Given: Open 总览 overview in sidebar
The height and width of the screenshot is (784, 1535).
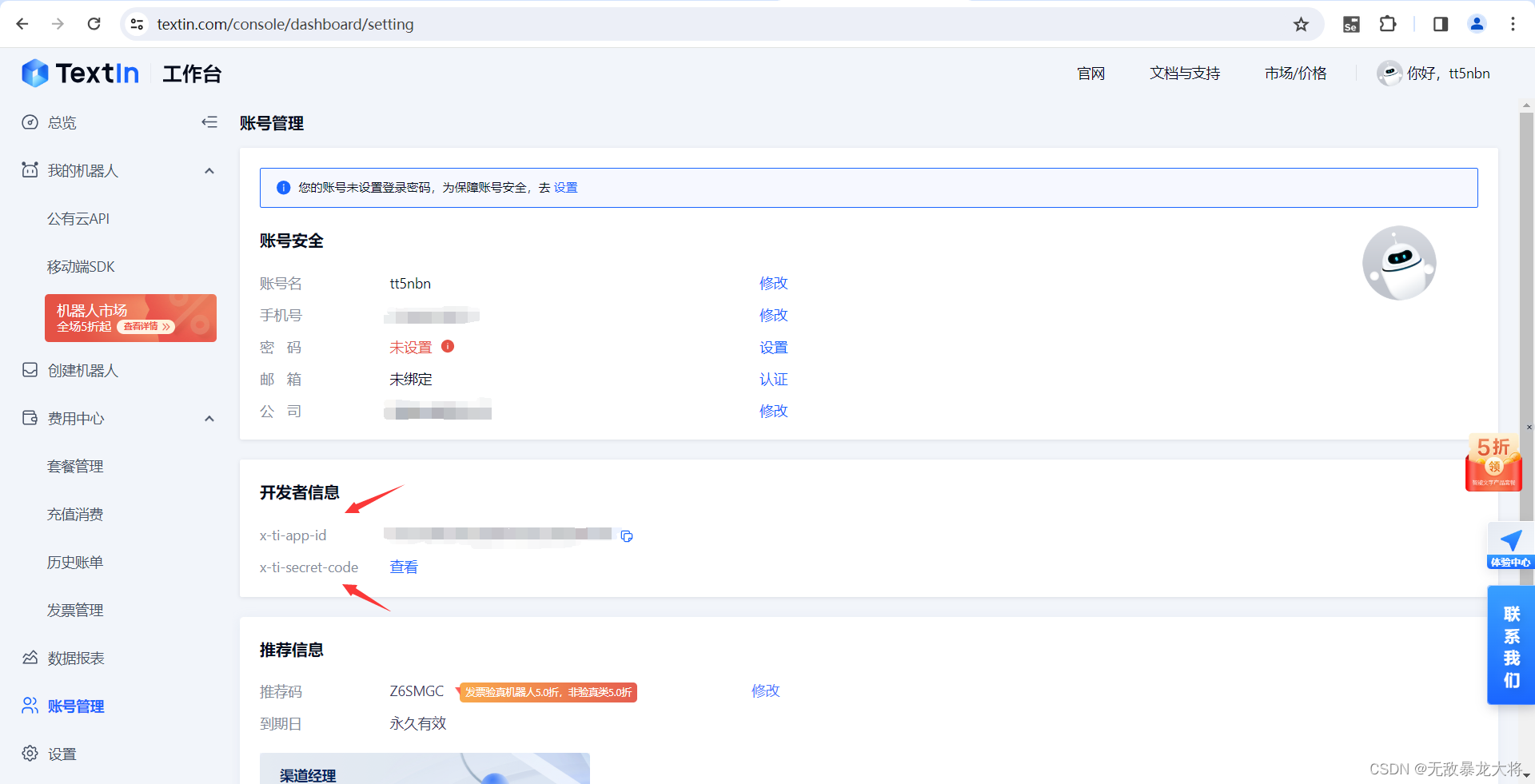Looking at the screenshot, I should [x=62, y=122].
